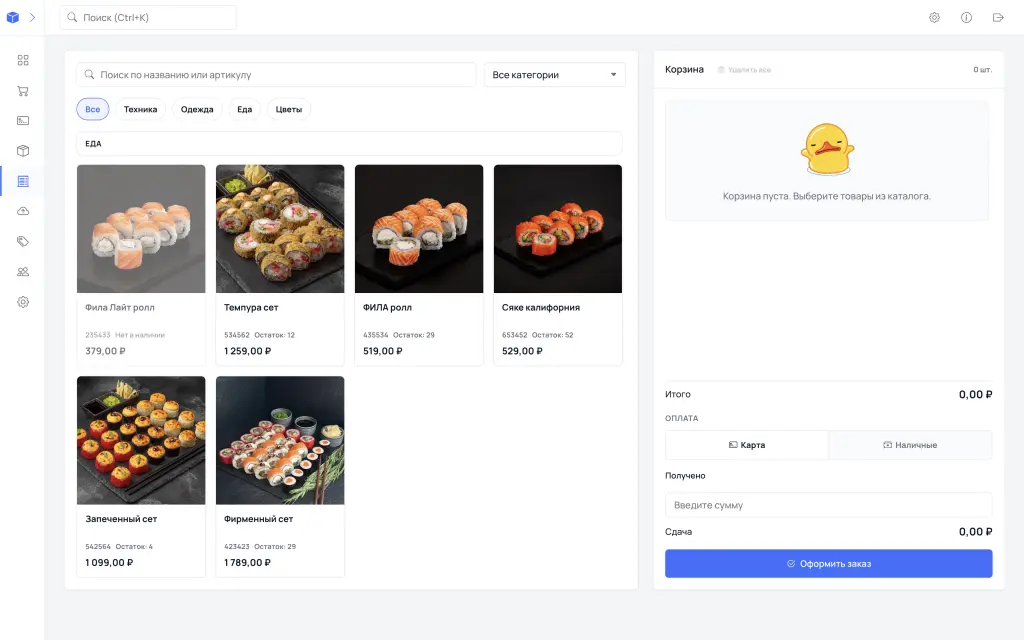Toggle the Все category filter chip
Image resolution: width=1024 pixels, height=640 pixels.
coord(93,109)
